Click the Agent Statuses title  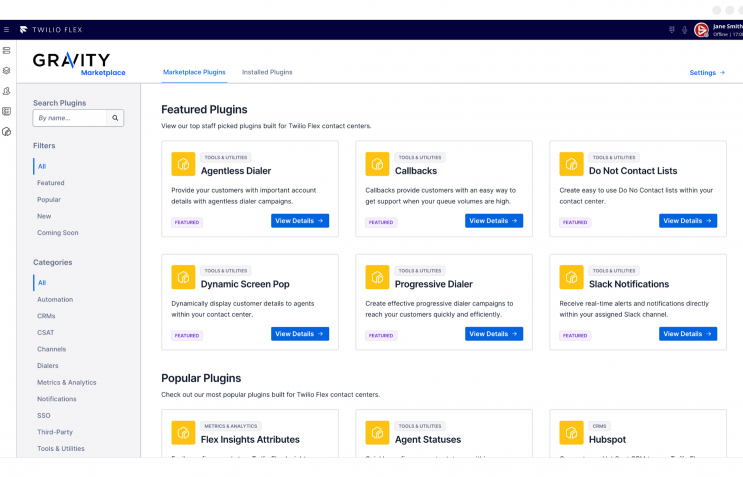428,440
